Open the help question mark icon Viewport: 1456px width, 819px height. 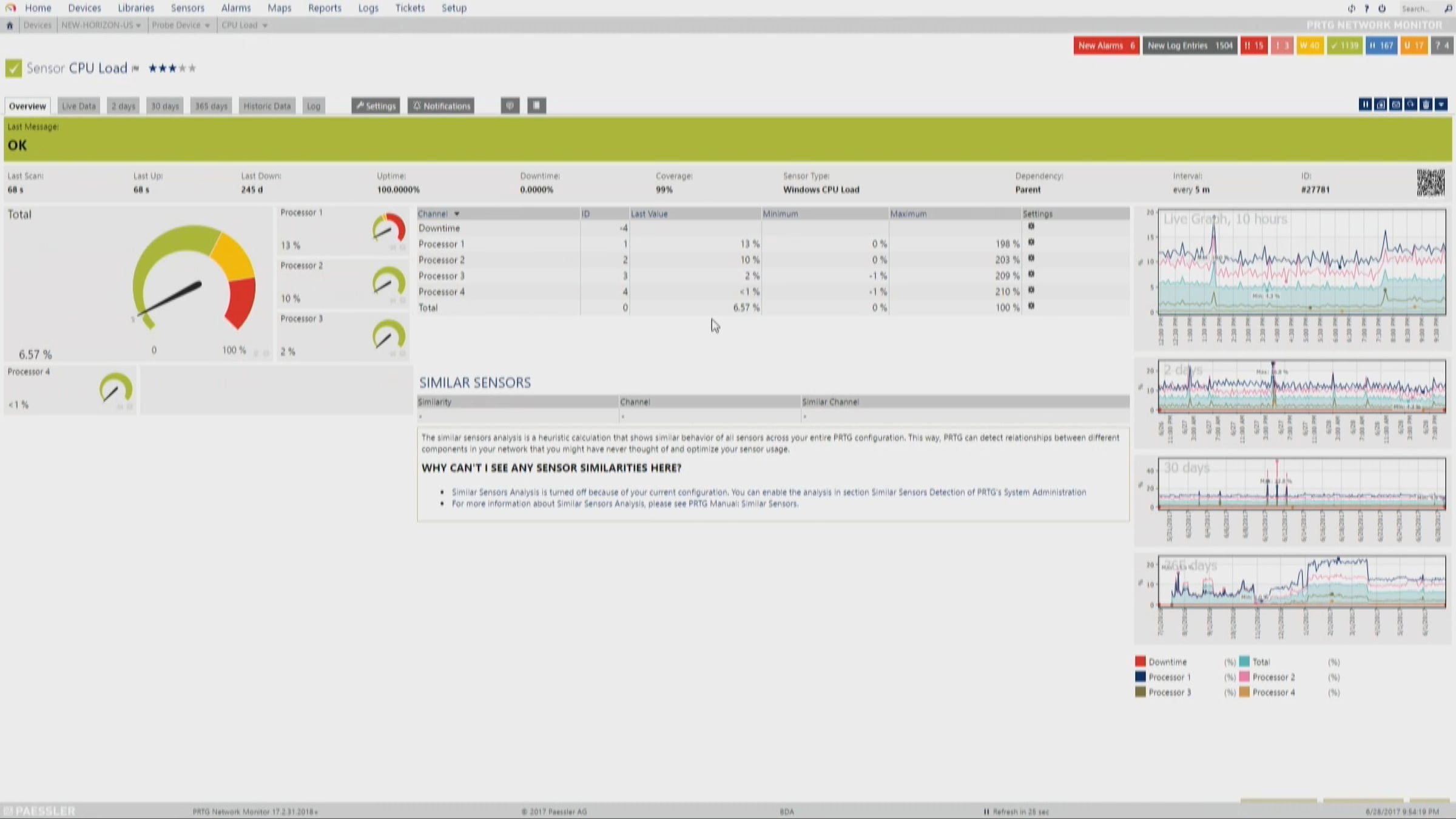click(1367, 8)
